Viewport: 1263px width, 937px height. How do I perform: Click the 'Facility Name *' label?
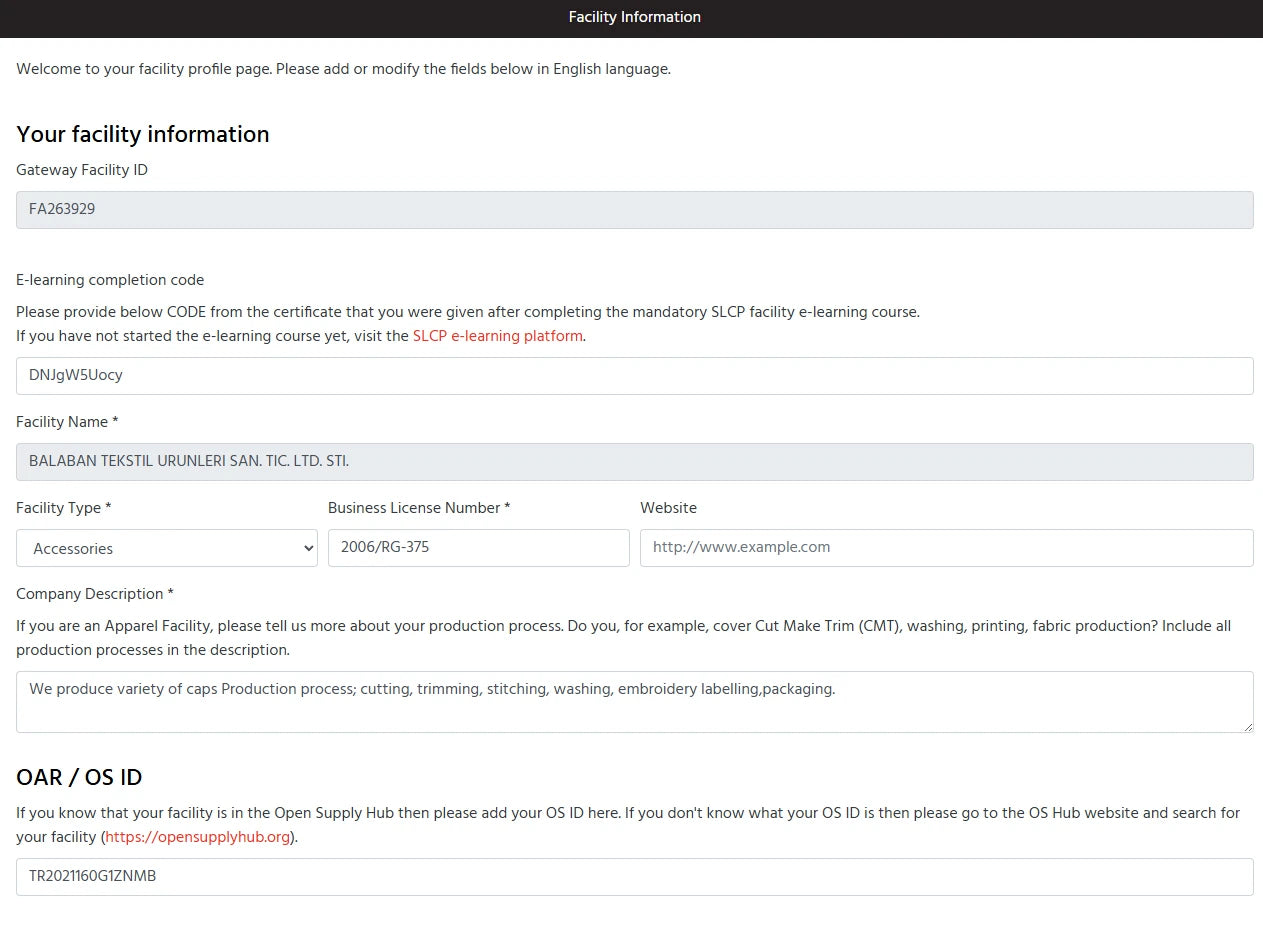tap(67, 422)
